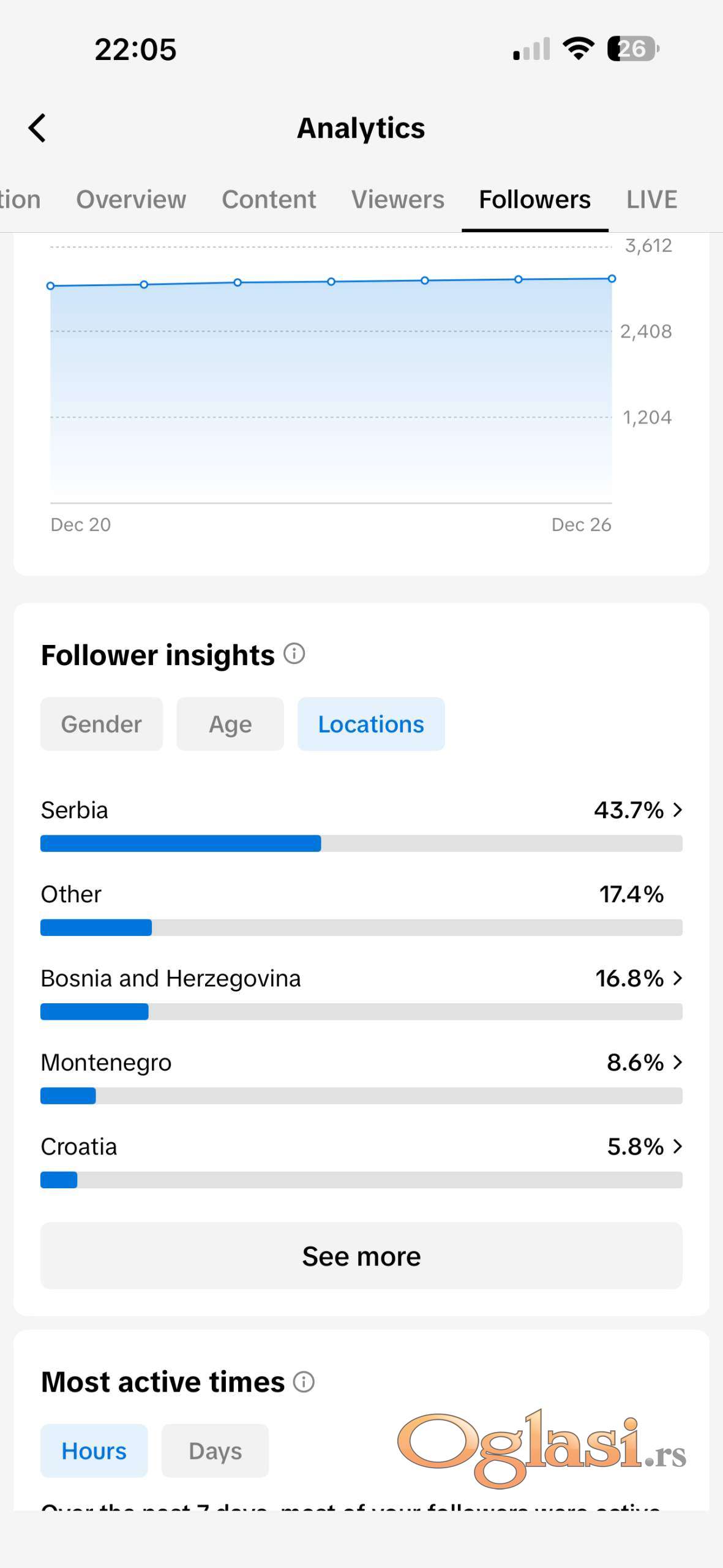723x1568 pixels.
Task: Select the Locations insights filter
Action: tap(371, 724)
